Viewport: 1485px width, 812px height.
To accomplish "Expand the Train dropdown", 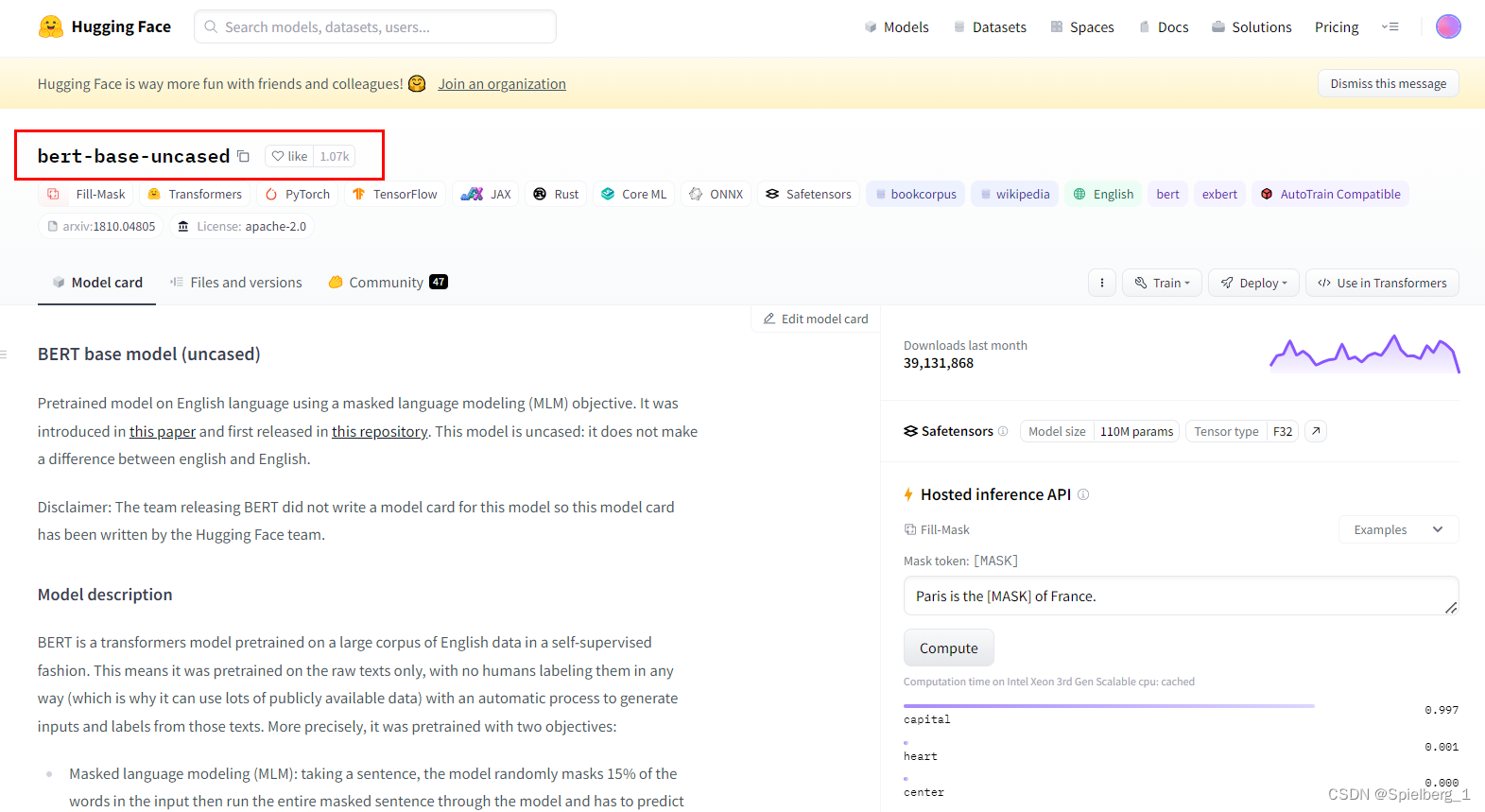I will pyautogui.click(x=1162, y=283).
